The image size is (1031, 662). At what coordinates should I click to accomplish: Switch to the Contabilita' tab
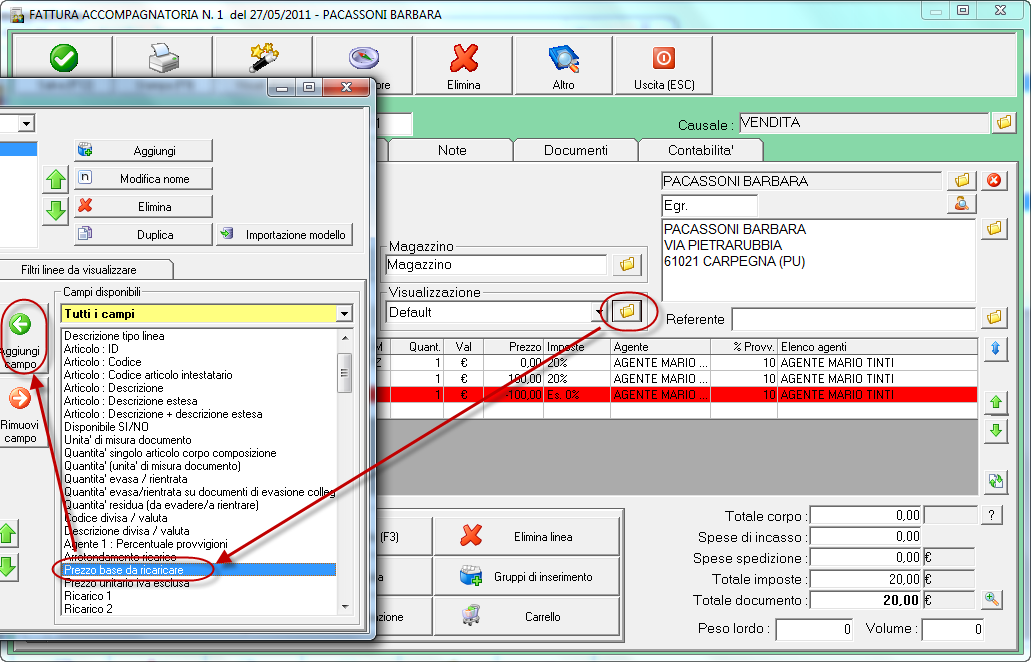point(701,150)
